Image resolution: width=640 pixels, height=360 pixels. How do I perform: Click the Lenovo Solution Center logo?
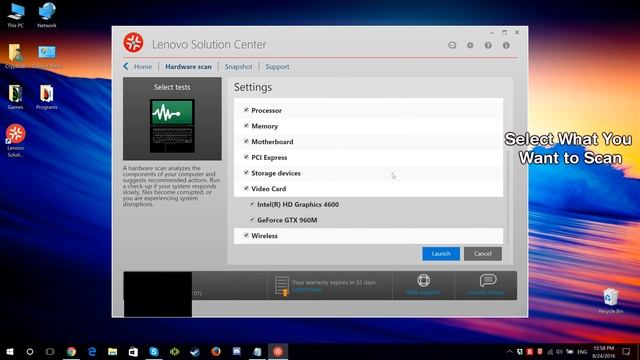point(133,42)
